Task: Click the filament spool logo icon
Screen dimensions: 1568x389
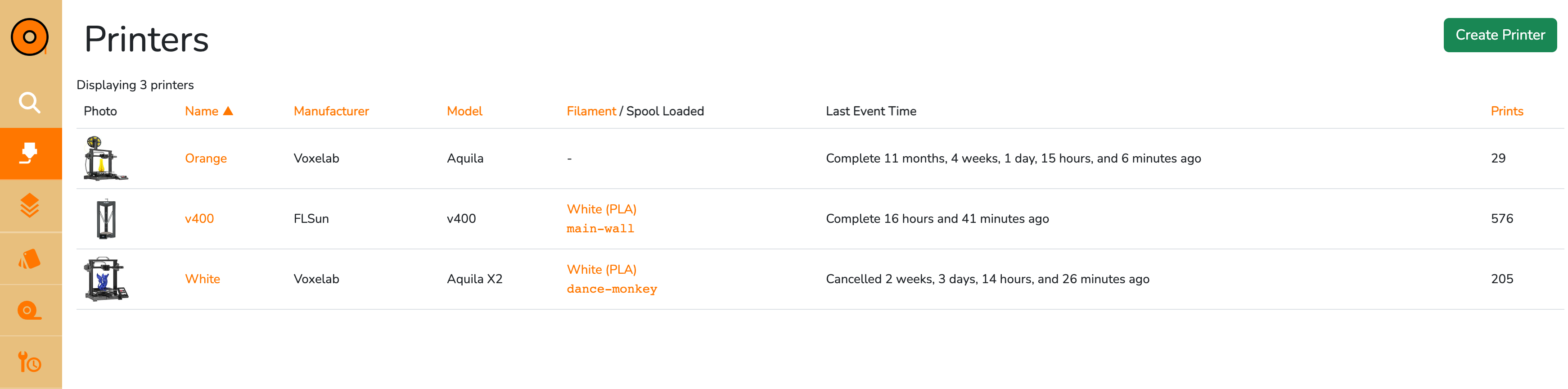Action: [29, 37]
